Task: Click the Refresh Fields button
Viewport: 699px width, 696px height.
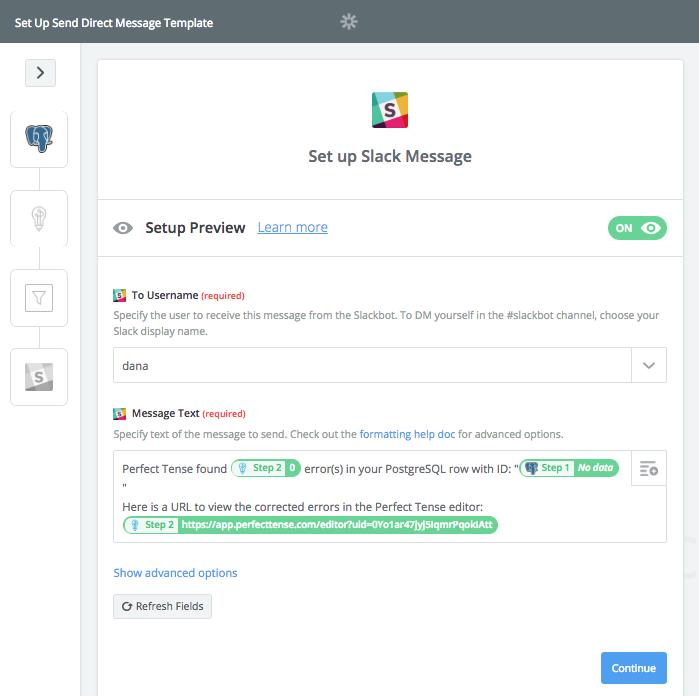Action: click(x=162, y=606)
